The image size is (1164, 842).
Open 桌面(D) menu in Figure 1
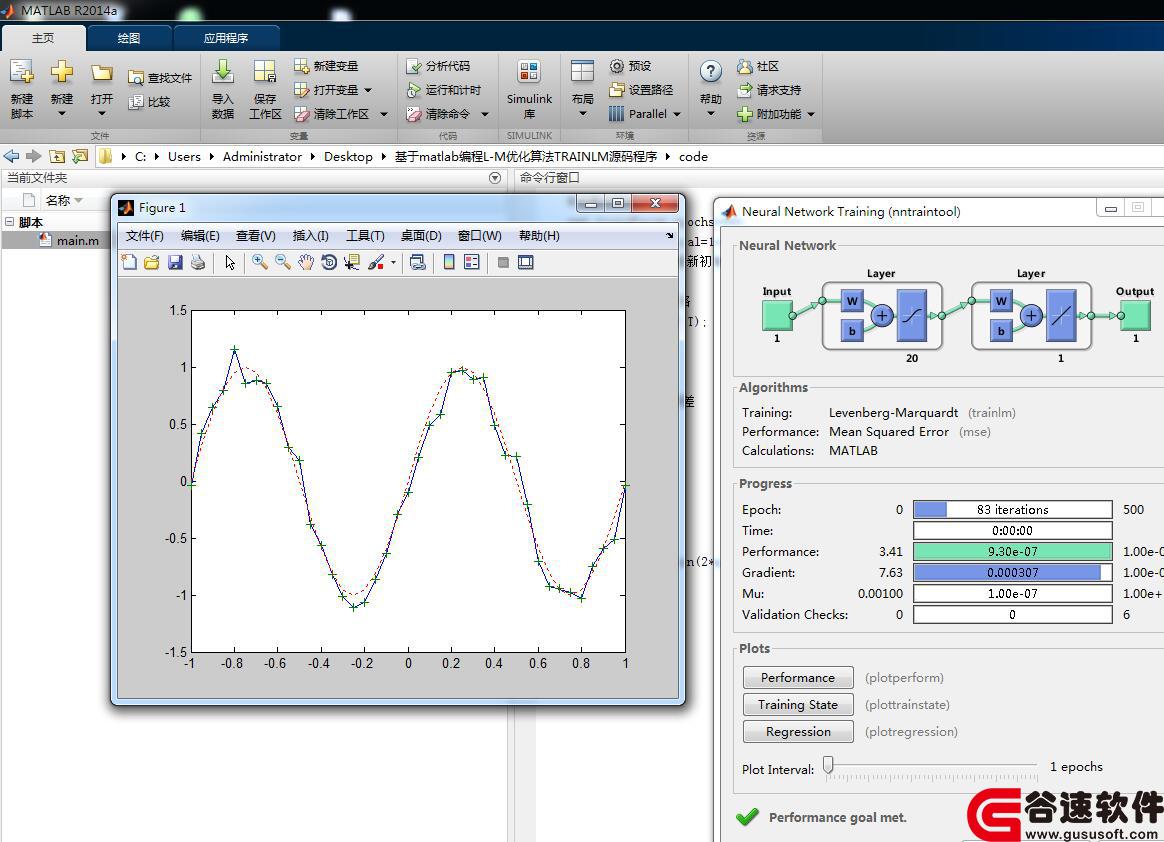[421, 235]
